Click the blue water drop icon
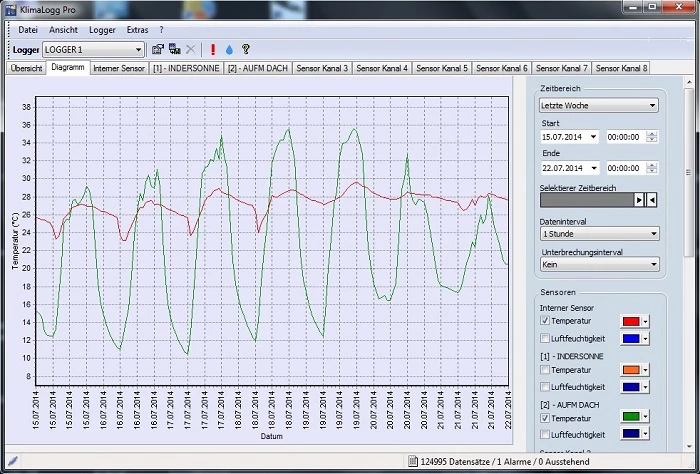This screenshot has width=700, height=474. pos(228,49)
